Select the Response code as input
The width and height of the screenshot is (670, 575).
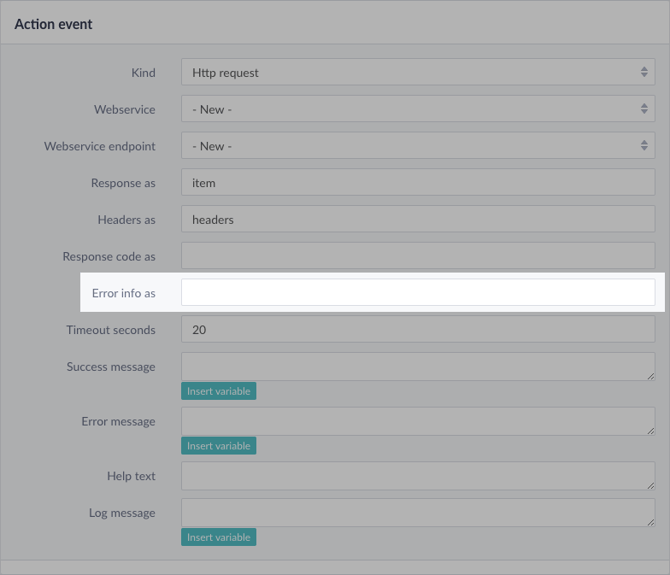tap(418, 256)
